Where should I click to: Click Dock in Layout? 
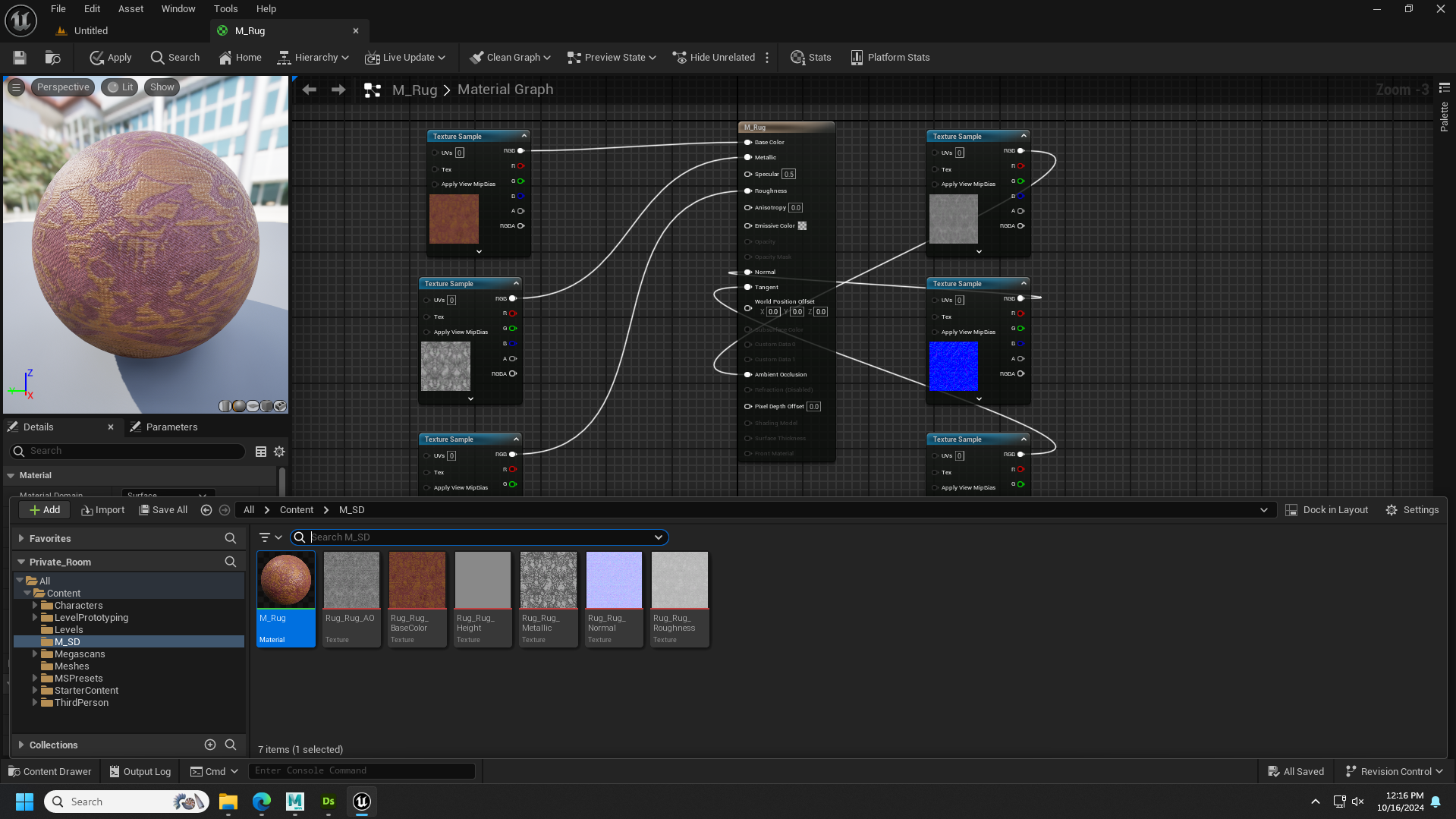pos(1326,510)
